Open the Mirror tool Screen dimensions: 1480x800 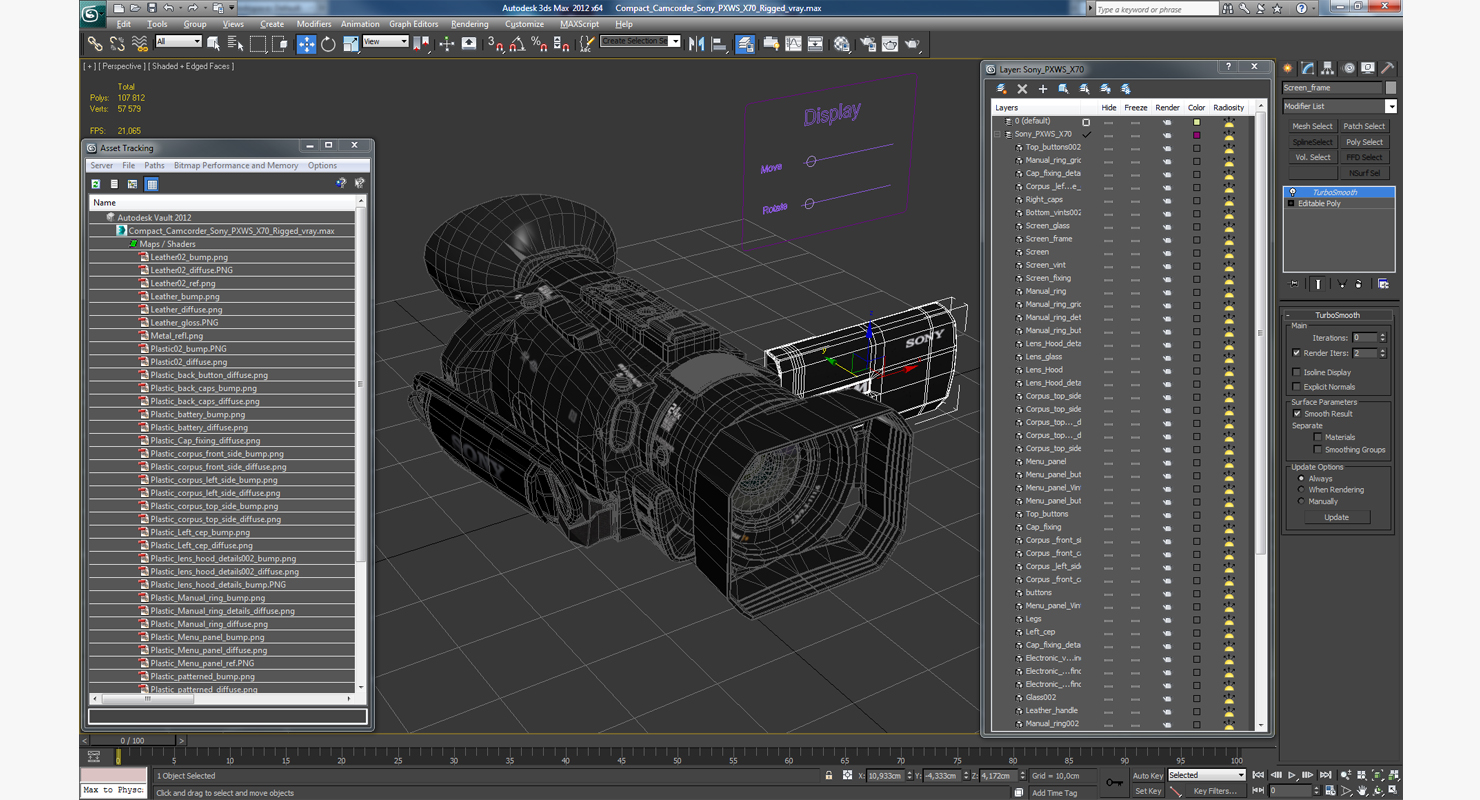(x=696, y=44)
